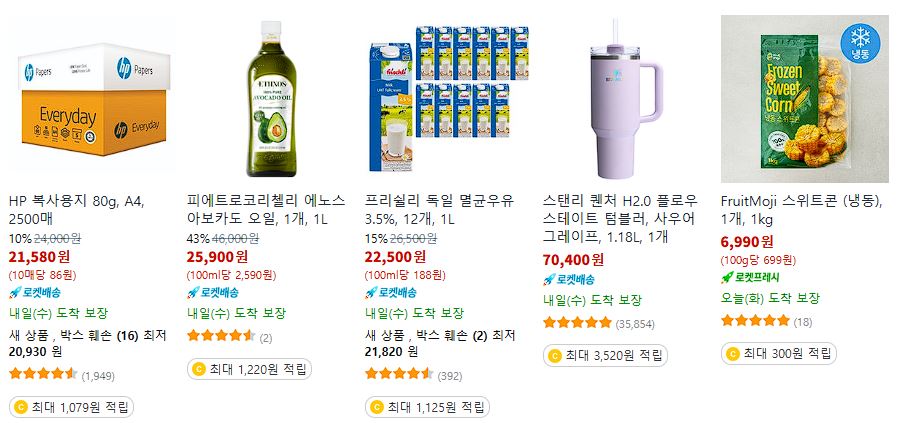
Task: Open the 프리쉴리 독일 멸균우유 product title
Action: (439, 209)
